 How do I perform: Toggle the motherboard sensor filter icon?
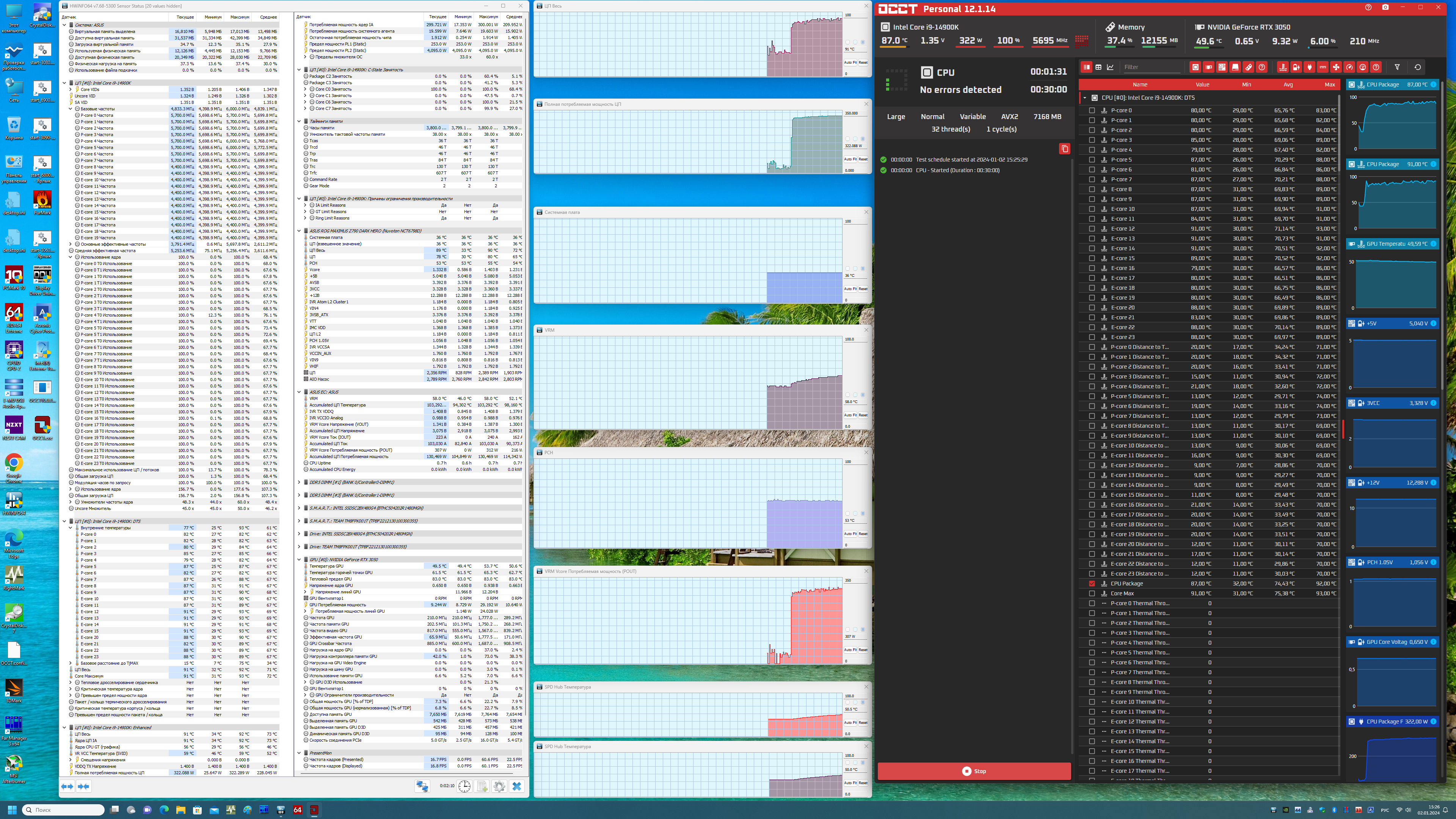[x=1222, y=67]
